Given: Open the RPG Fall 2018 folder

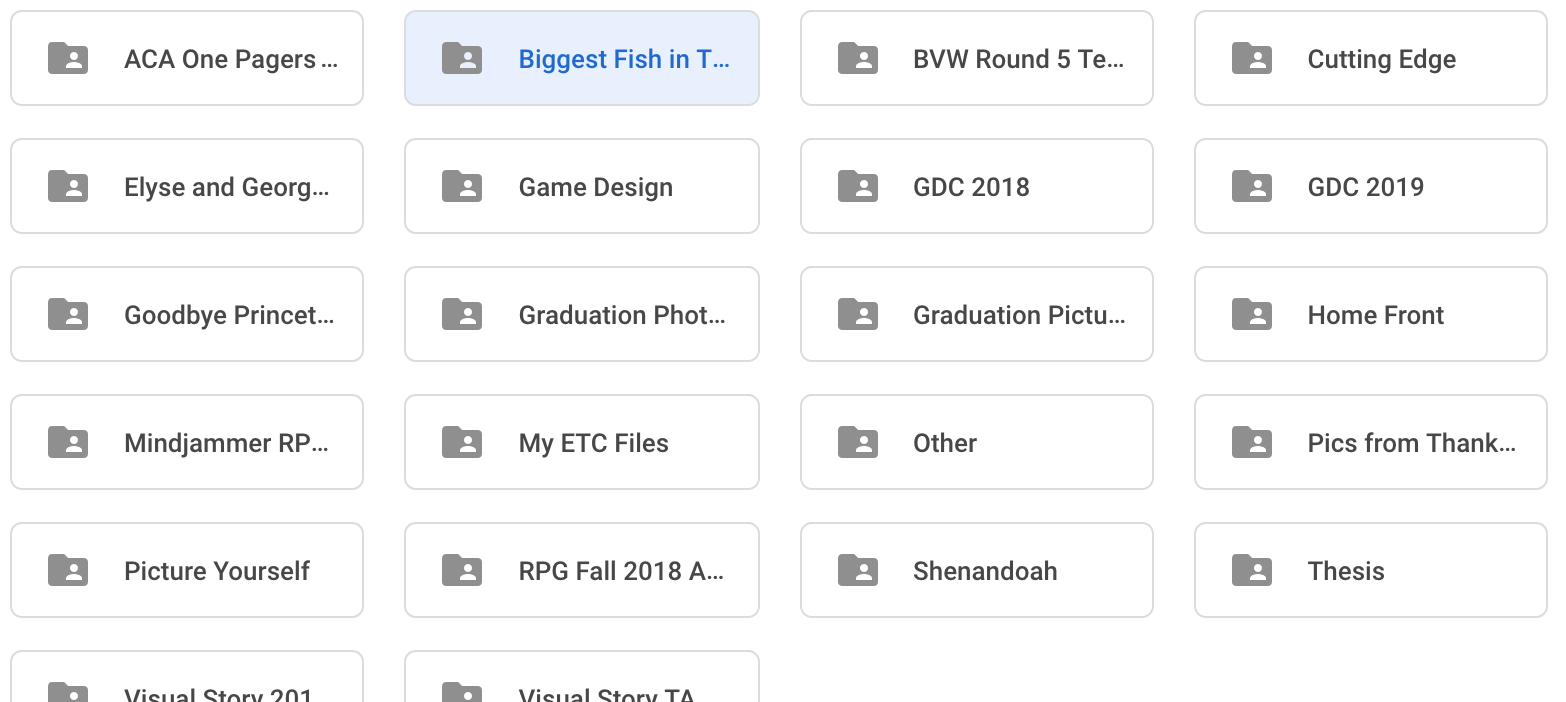Looking at the screenshot, I should [621, 571].
